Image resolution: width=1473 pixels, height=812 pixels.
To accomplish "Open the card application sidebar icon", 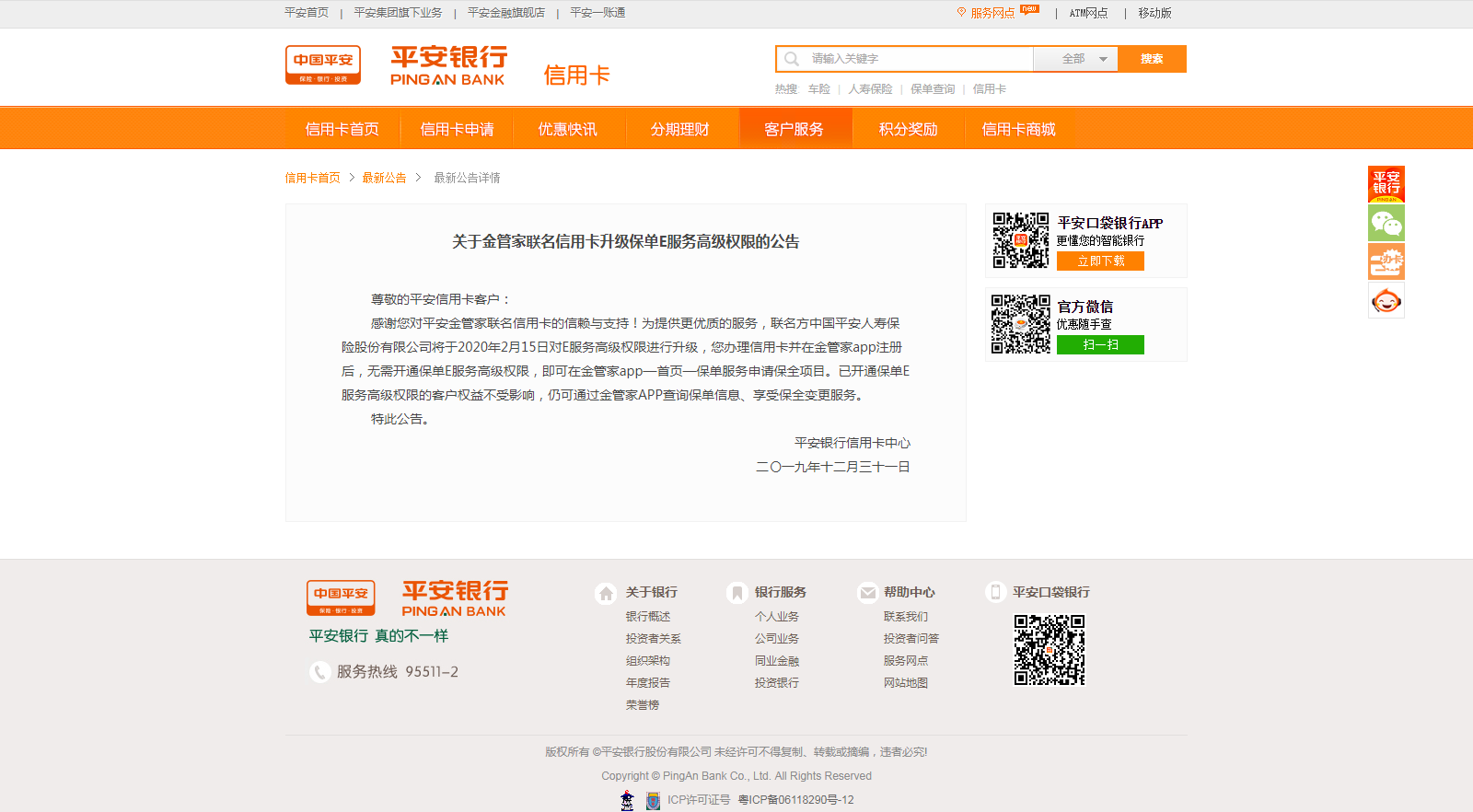I will pos(1386,261).
